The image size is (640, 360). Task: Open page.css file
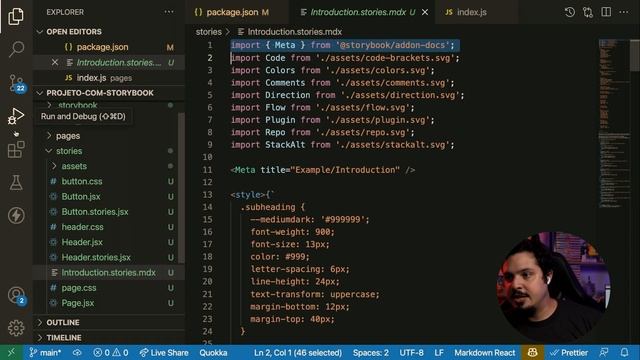pos(79,288)
